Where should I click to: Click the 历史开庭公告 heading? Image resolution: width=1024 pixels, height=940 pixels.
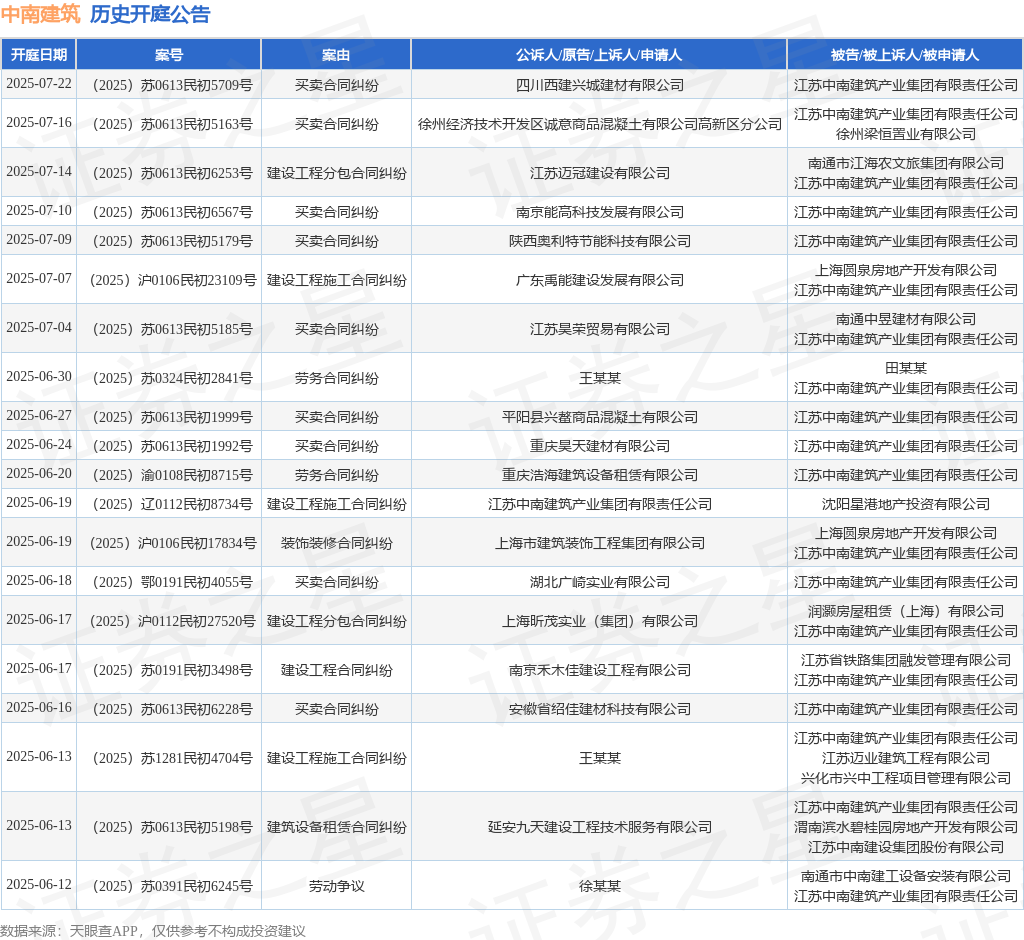click(150, 14)
